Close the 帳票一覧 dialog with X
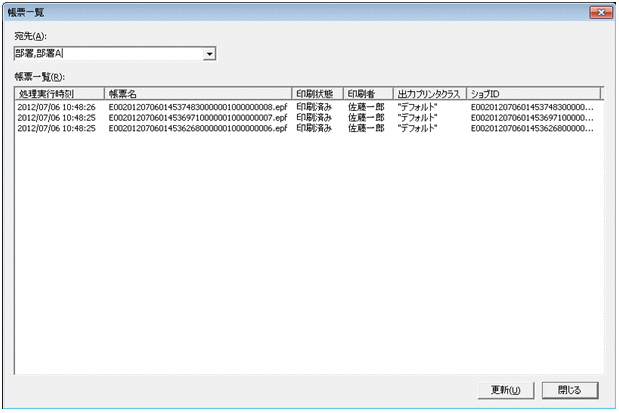Screen dimensions: 619x413 (x=601, y=13)
